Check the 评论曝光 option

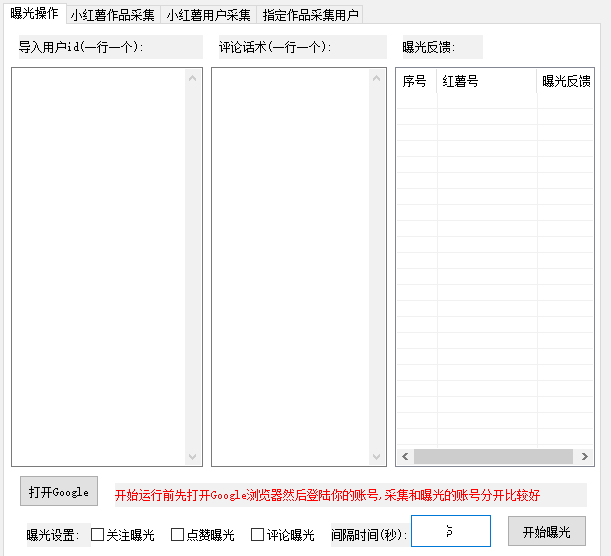tap(258, 535)
